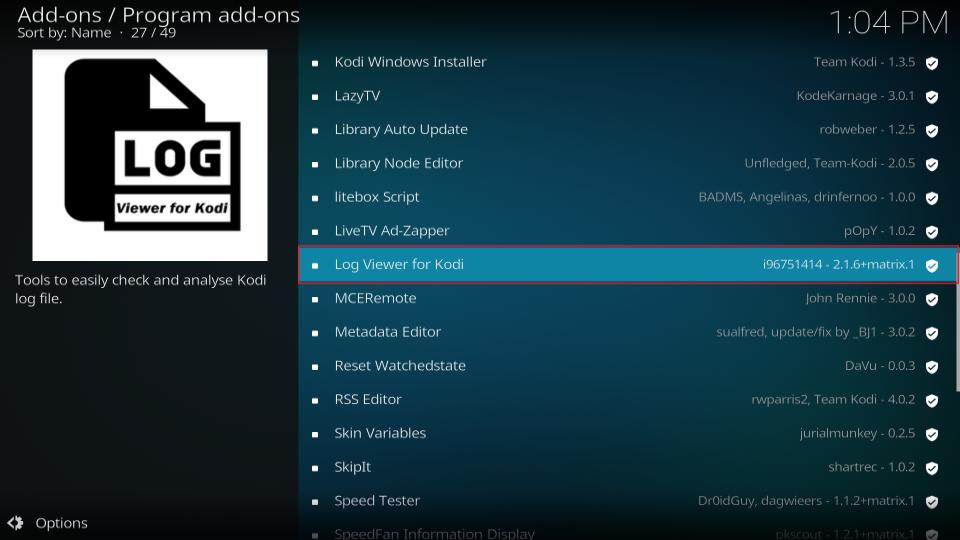Click author text 'KodeKarnage - 3.0.1'

point(855,96)
